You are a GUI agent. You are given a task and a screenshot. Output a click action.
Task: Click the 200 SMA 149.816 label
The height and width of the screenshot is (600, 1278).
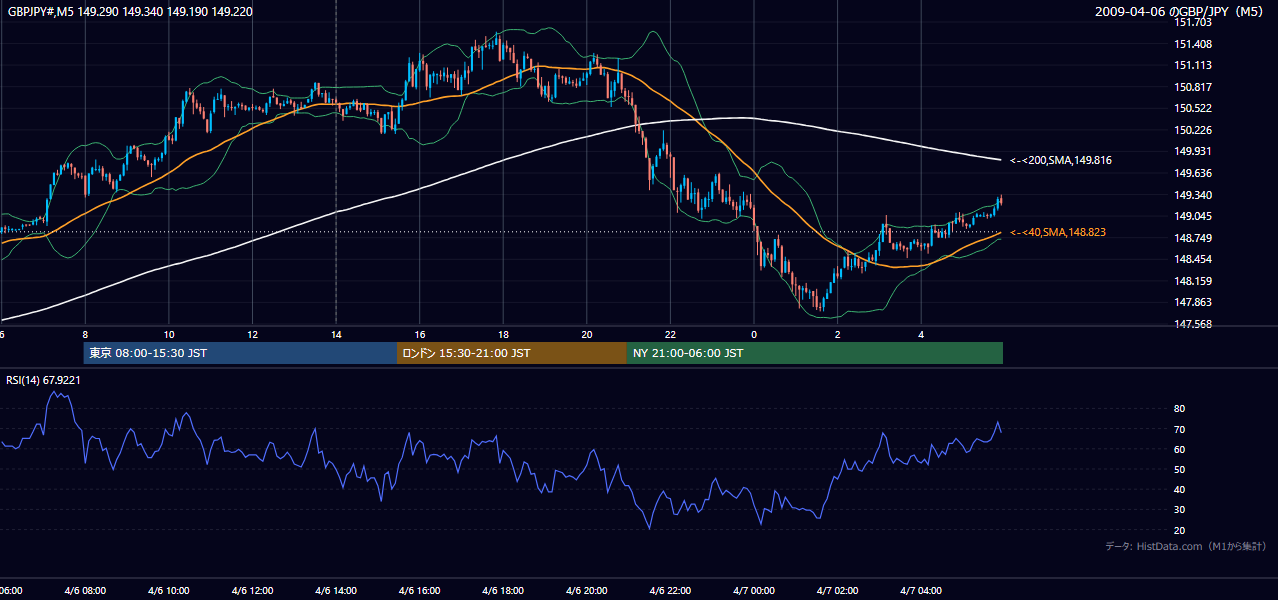tap(1061, 160)
